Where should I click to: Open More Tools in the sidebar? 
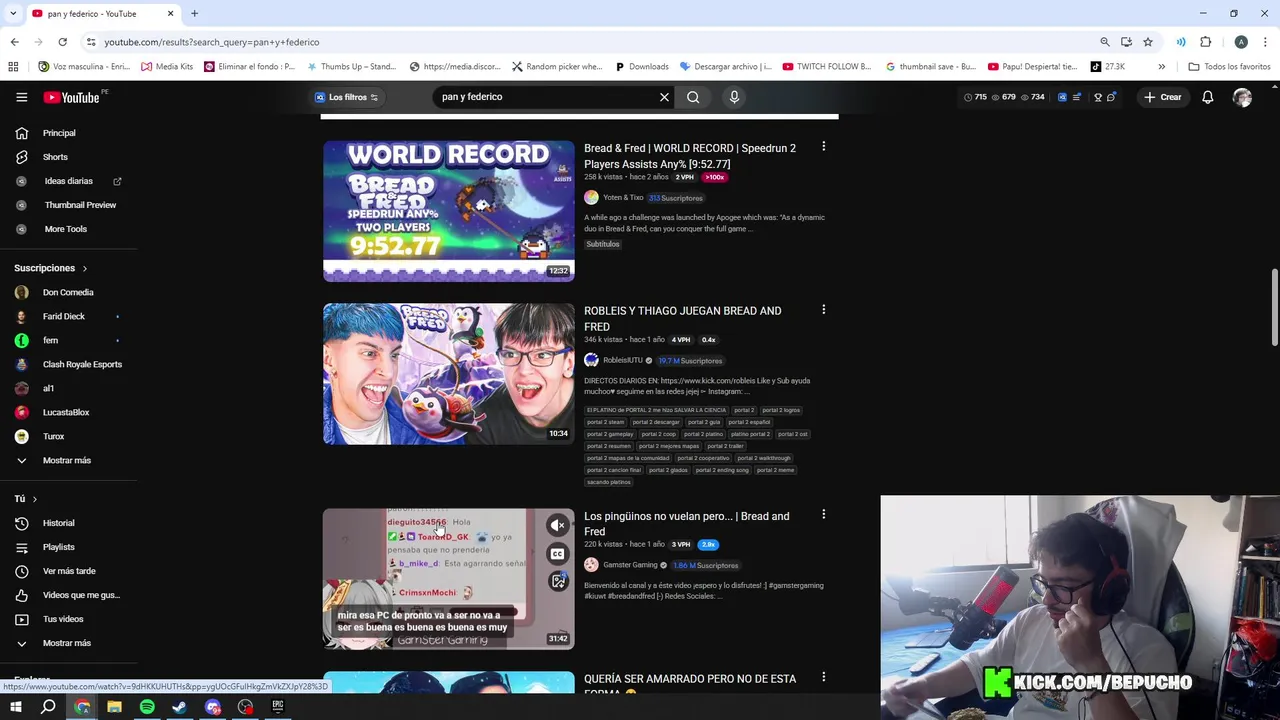[x=65, y=229]
